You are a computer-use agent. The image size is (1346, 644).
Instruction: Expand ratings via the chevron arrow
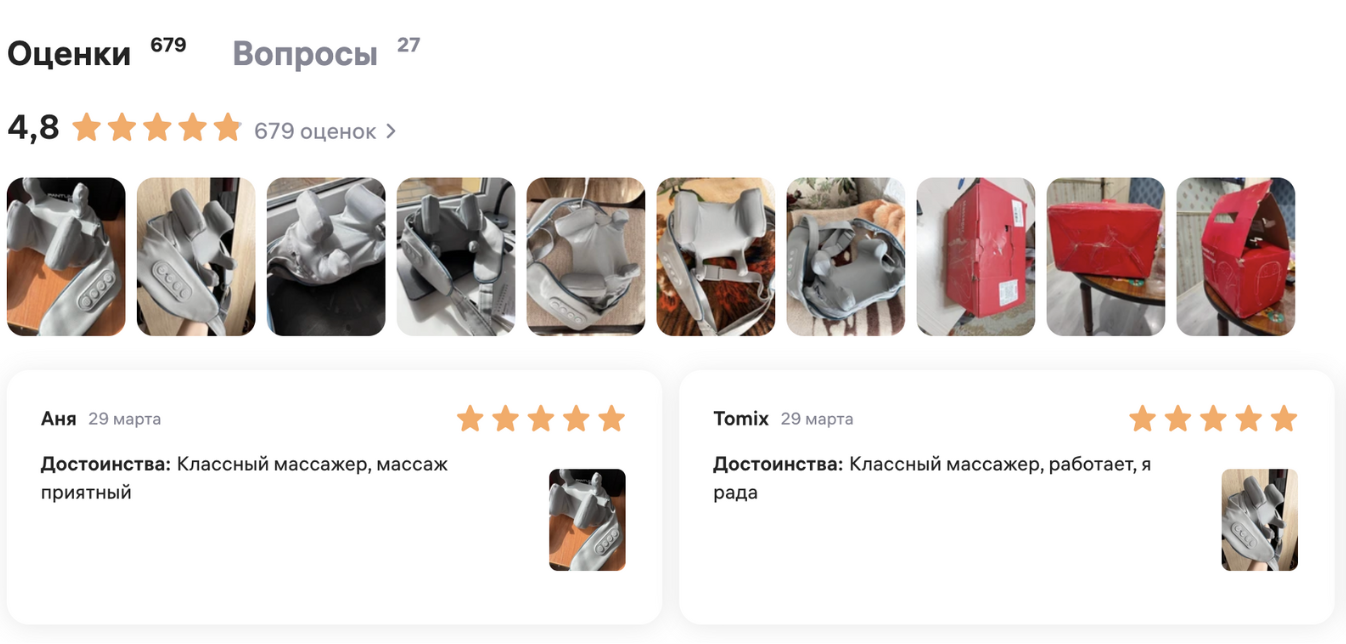(x=391, y=131)
